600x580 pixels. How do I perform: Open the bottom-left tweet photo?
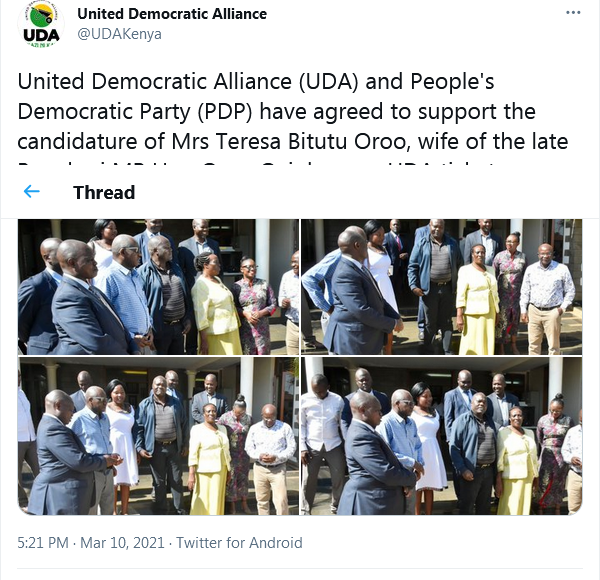pos(158,436)
